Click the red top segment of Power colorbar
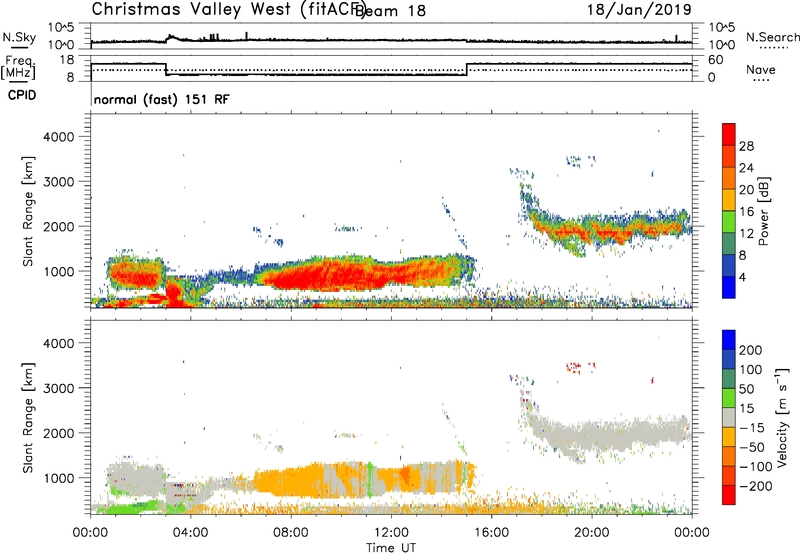This screenshot has width=800, height=554. coord(729,135)
